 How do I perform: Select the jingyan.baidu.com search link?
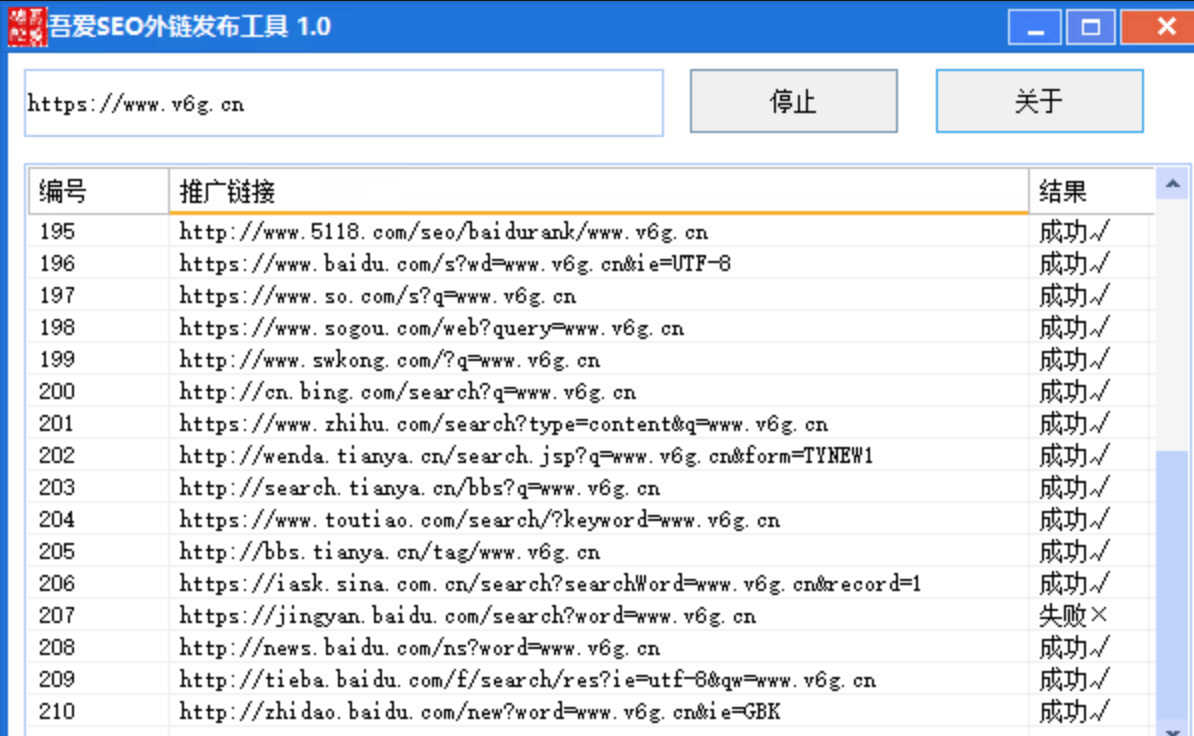tap(468, 615)
